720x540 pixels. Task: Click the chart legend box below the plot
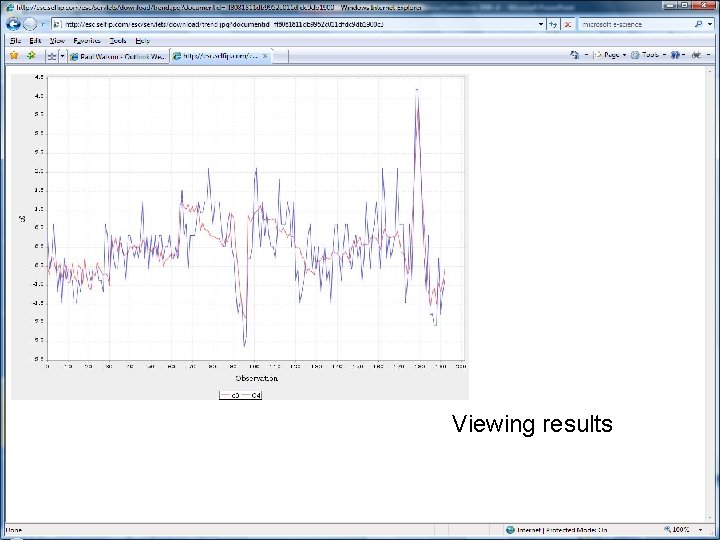tap(240, 395)
